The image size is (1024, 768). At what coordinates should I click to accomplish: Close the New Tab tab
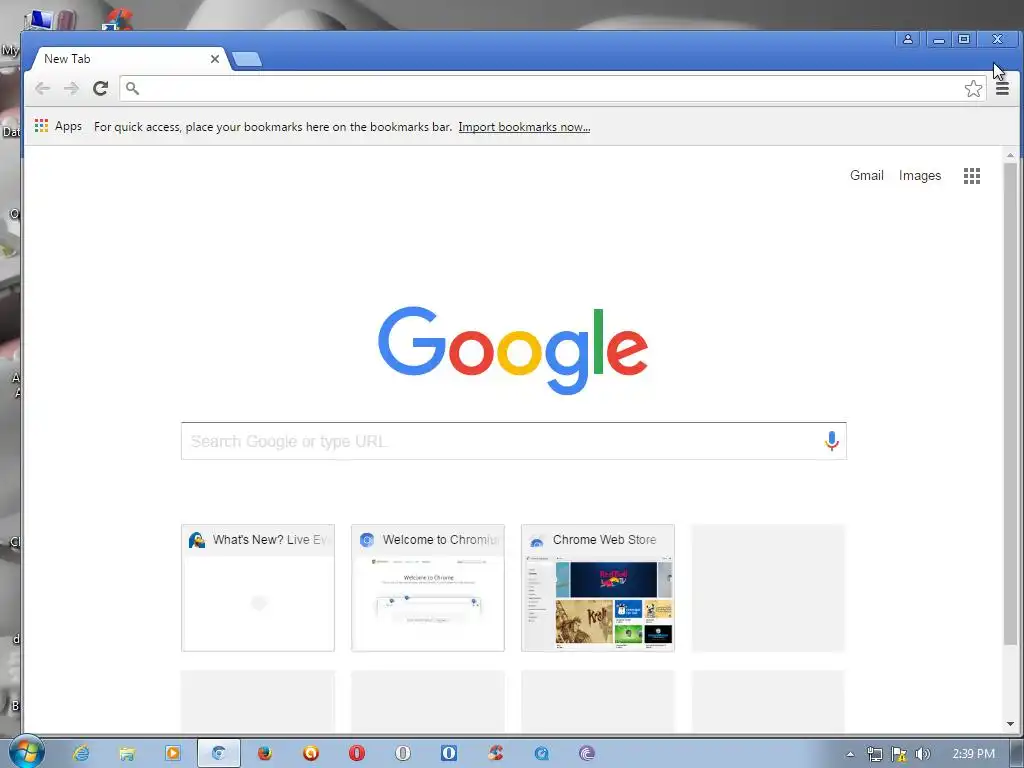pyautogui.click(x=214, y=59)
